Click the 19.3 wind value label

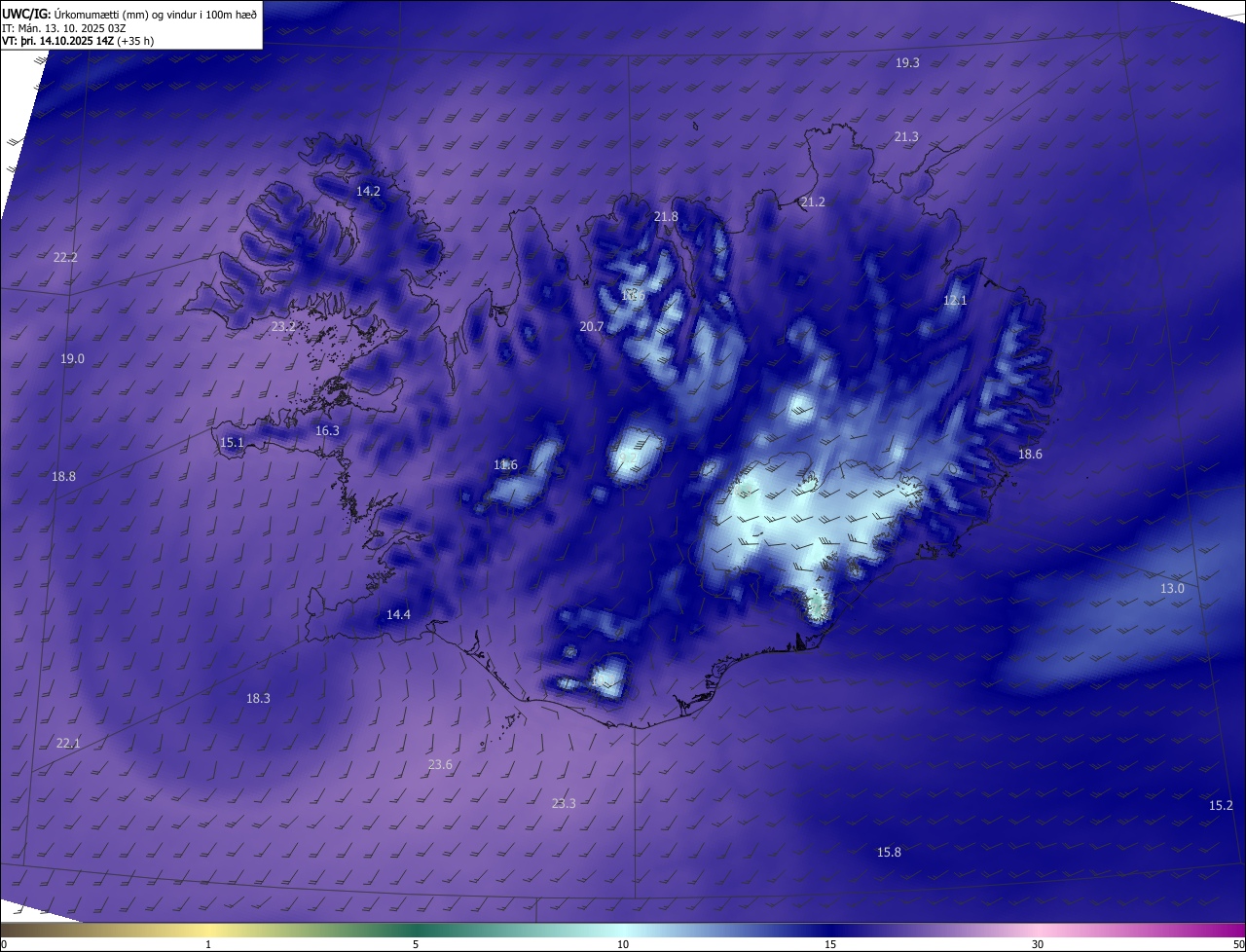click(907, 62)
